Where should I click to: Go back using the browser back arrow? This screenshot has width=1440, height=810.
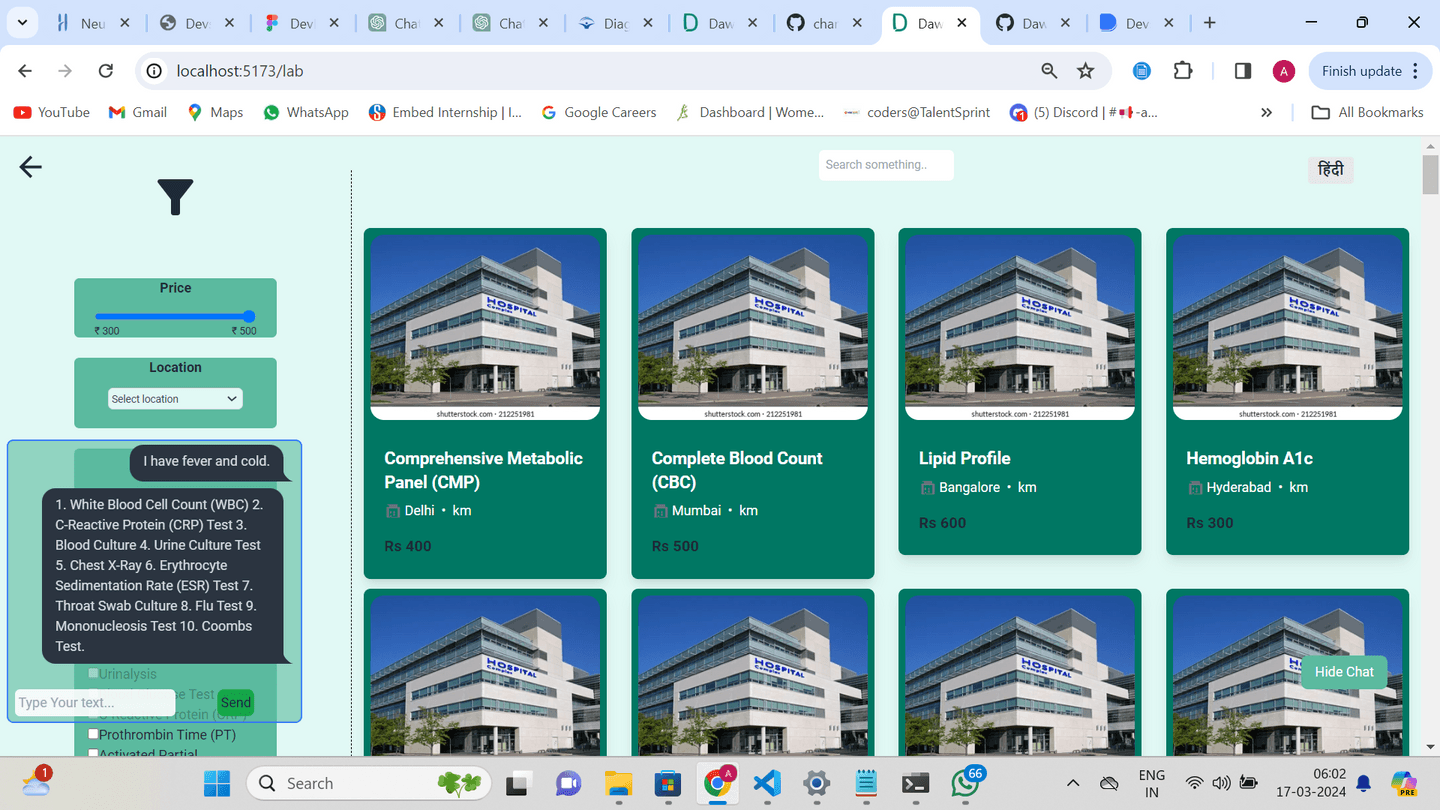25,71
